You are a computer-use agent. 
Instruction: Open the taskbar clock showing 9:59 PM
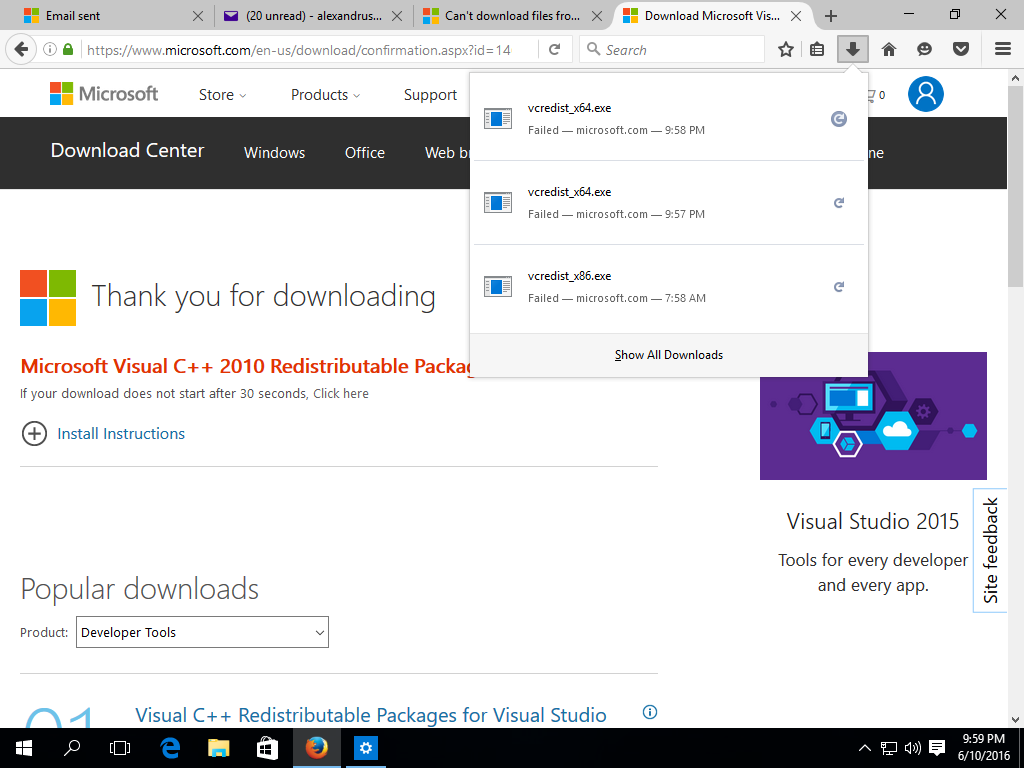coord(984,748)
